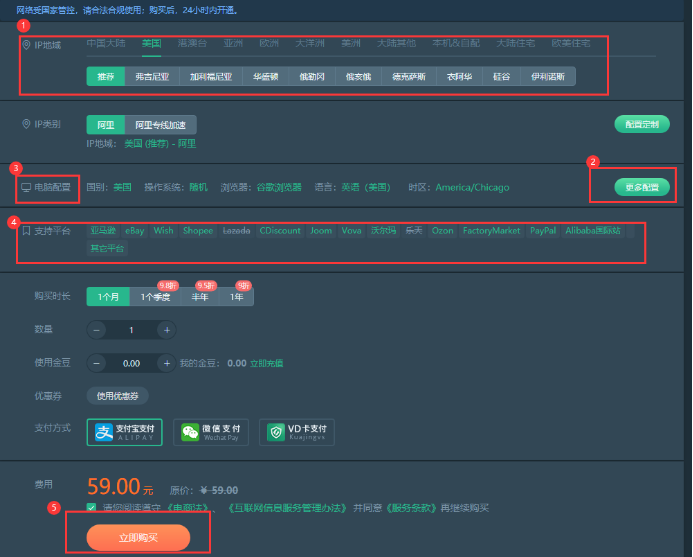Click the Joom platform tag
The width and height of the screenshot is (693, 557).
(321, 230)
